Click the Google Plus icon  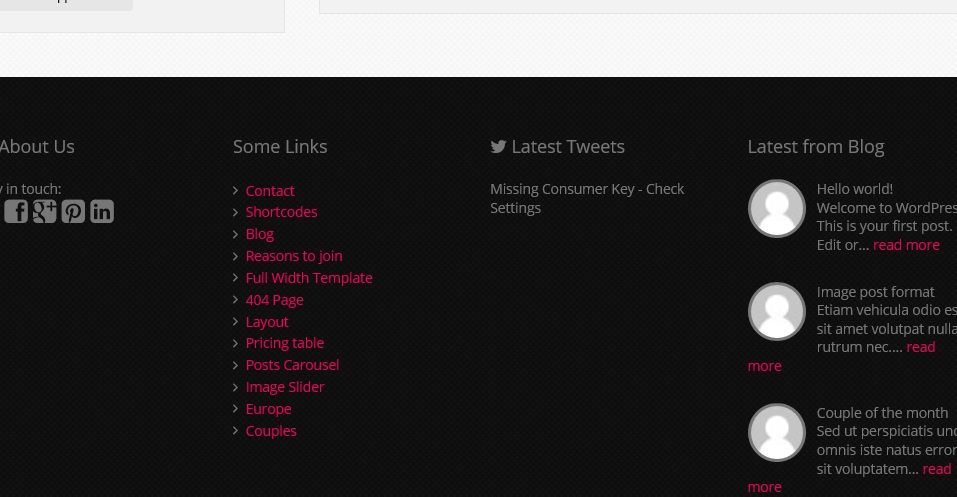[x=44, y=211]
